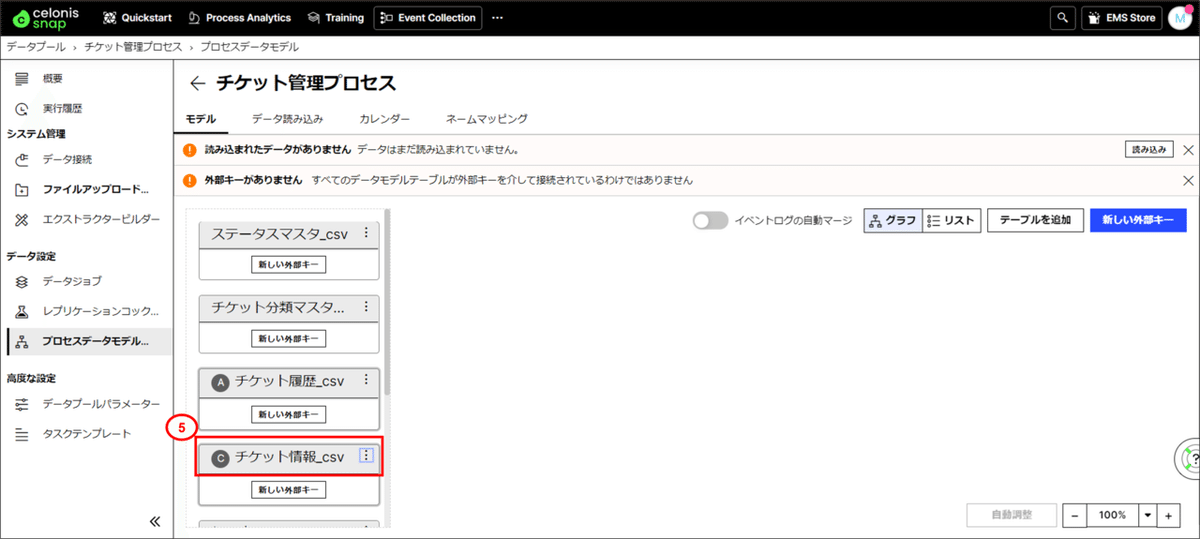
Task: Go back using arrow beside チケット管理プロセス
Action: (x=198, y=83)
